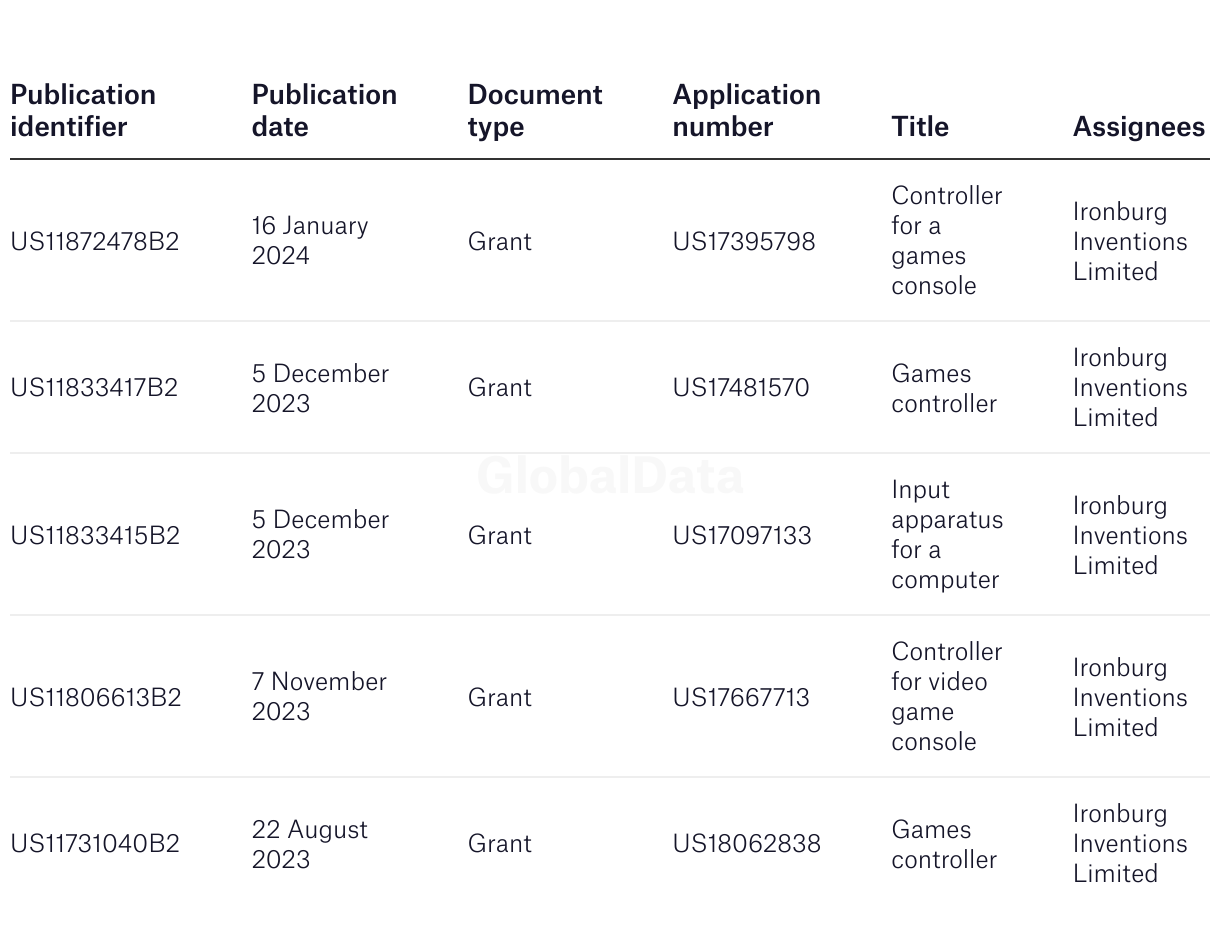The image size is (1220, 950).
Task: Open publication US11833417B2
Action: click(94, 388)
